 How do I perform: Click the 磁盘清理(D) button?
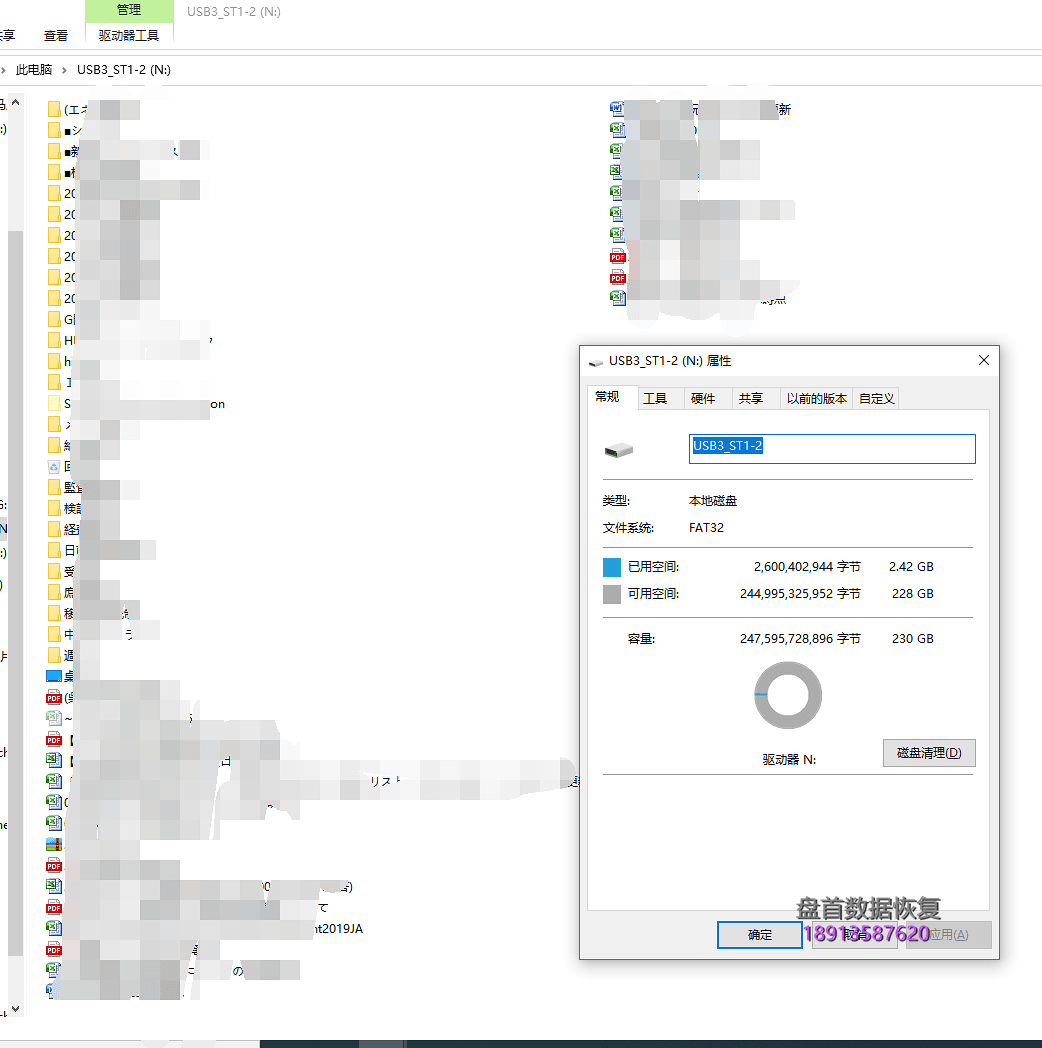tap(929, 753)
